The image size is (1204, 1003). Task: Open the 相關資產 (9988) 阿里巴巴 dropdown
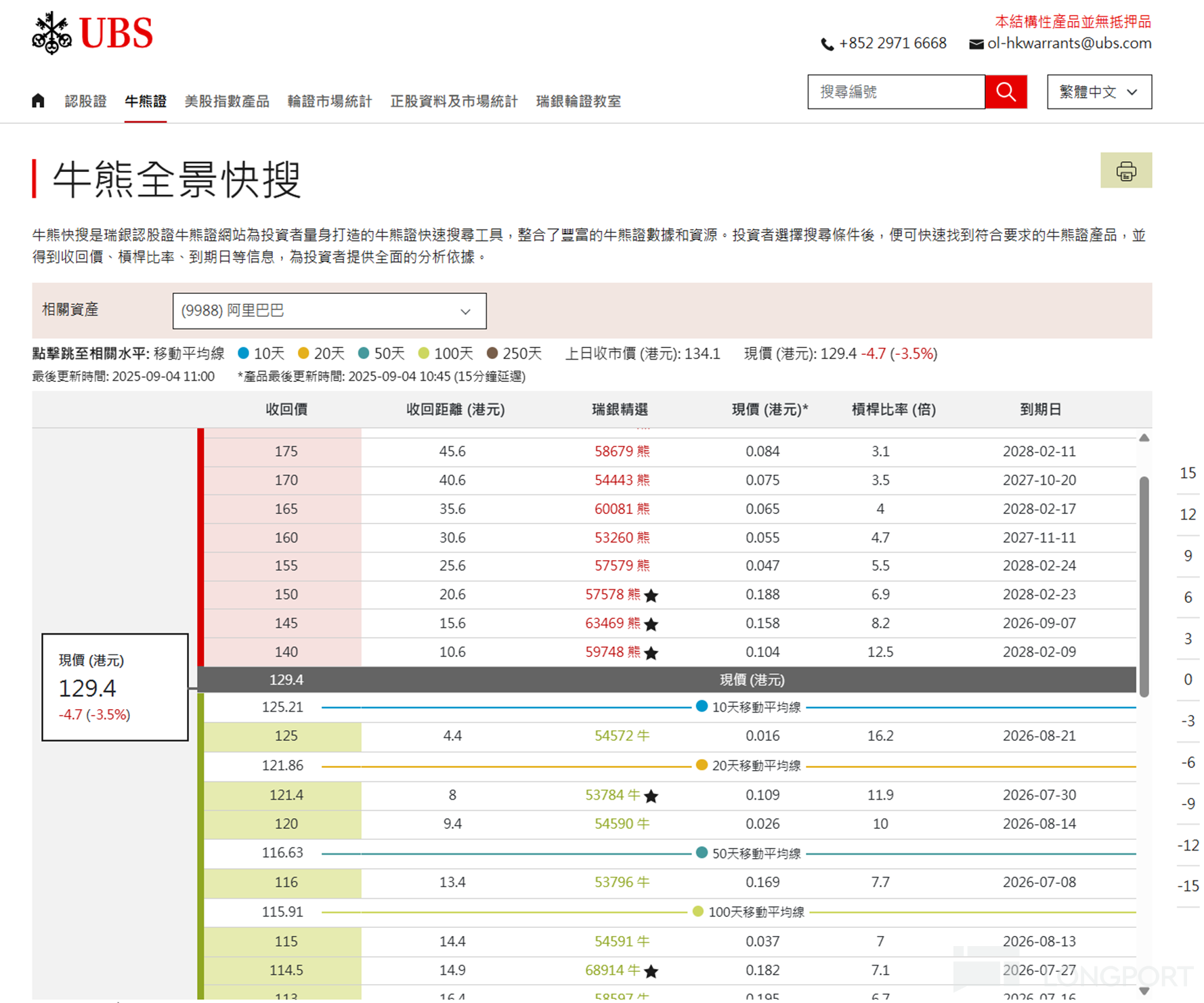[329, 311]
